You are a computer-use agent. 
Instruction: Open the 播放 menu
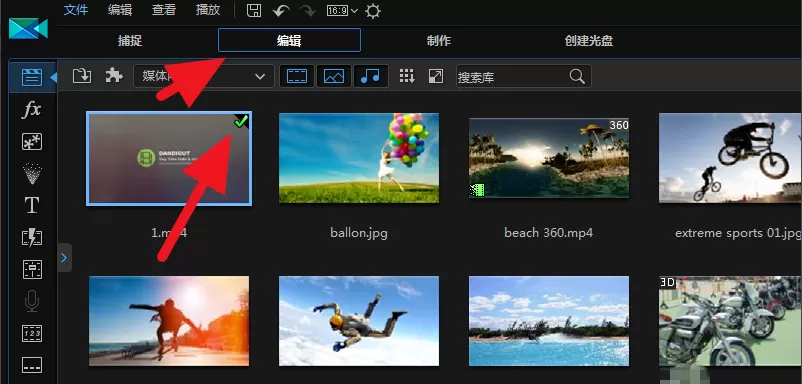pos(208,10)
